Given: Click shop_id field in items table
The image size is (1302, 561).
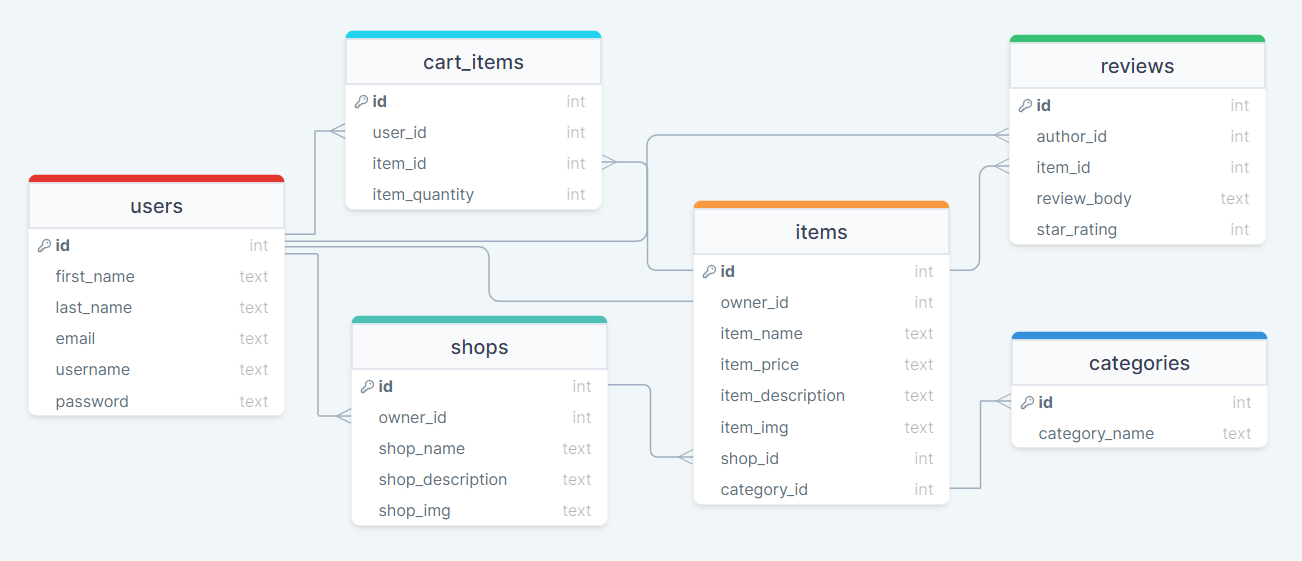Looking at the screenshot, I should click(x=822, y=458).
